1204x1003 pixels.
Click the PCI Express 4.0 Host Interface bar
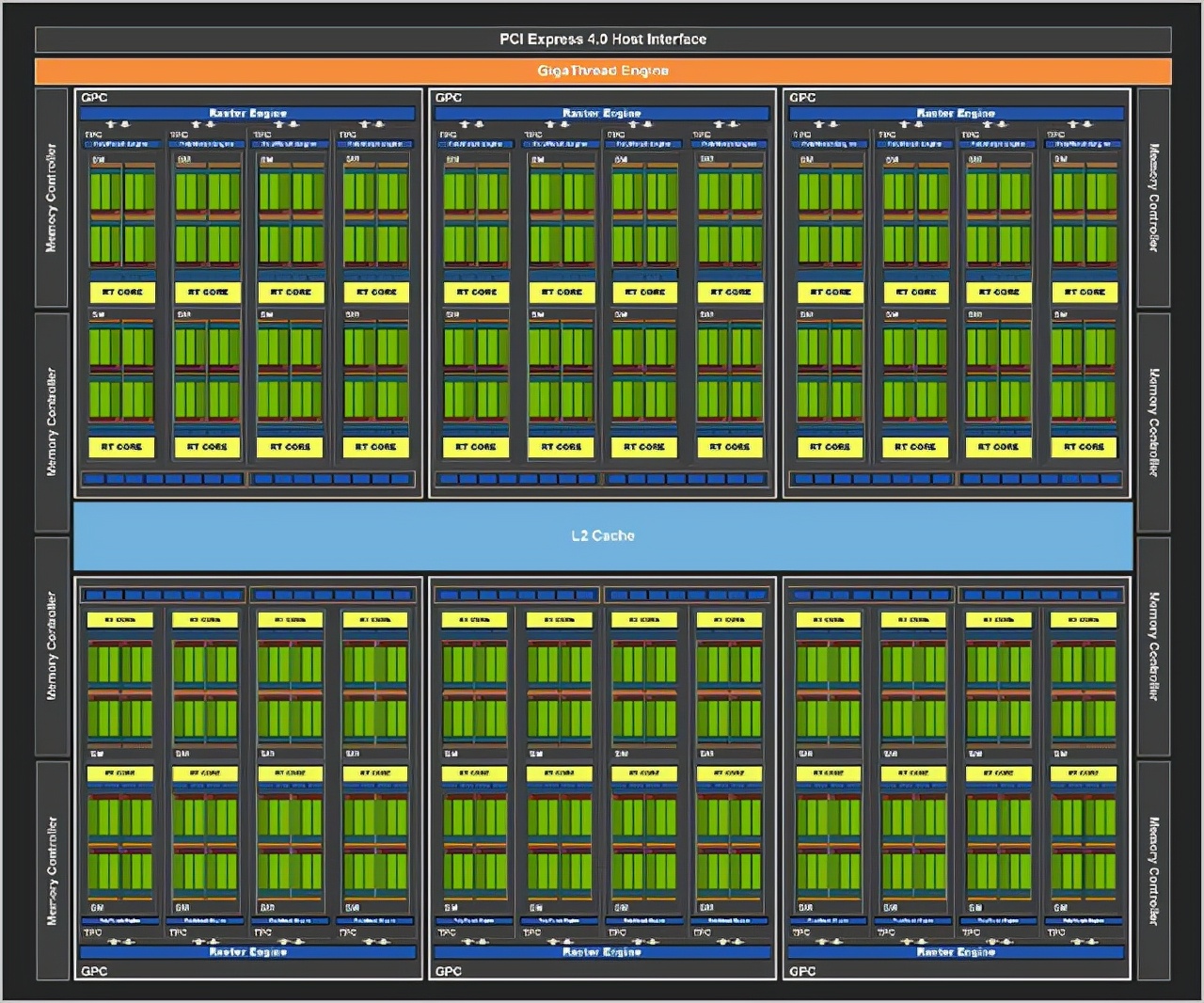point(603,40)
